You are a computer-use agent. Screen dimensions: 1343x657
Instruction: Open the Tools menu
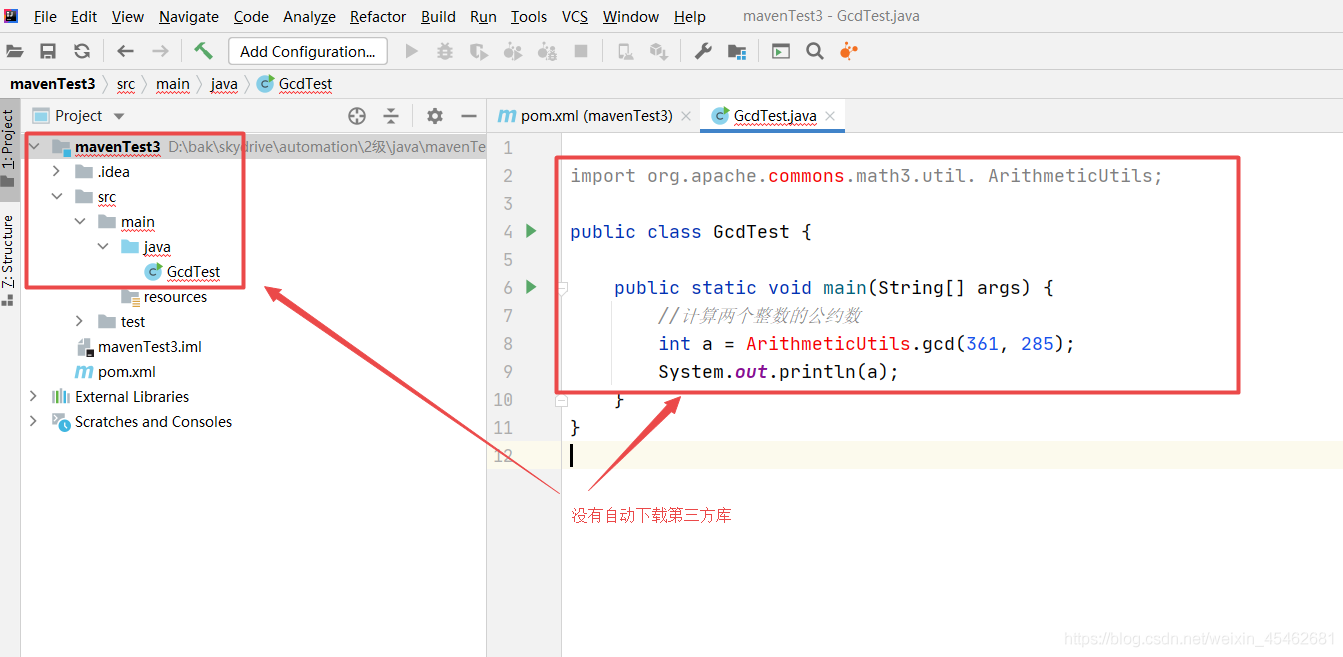(x=529, y=17)
